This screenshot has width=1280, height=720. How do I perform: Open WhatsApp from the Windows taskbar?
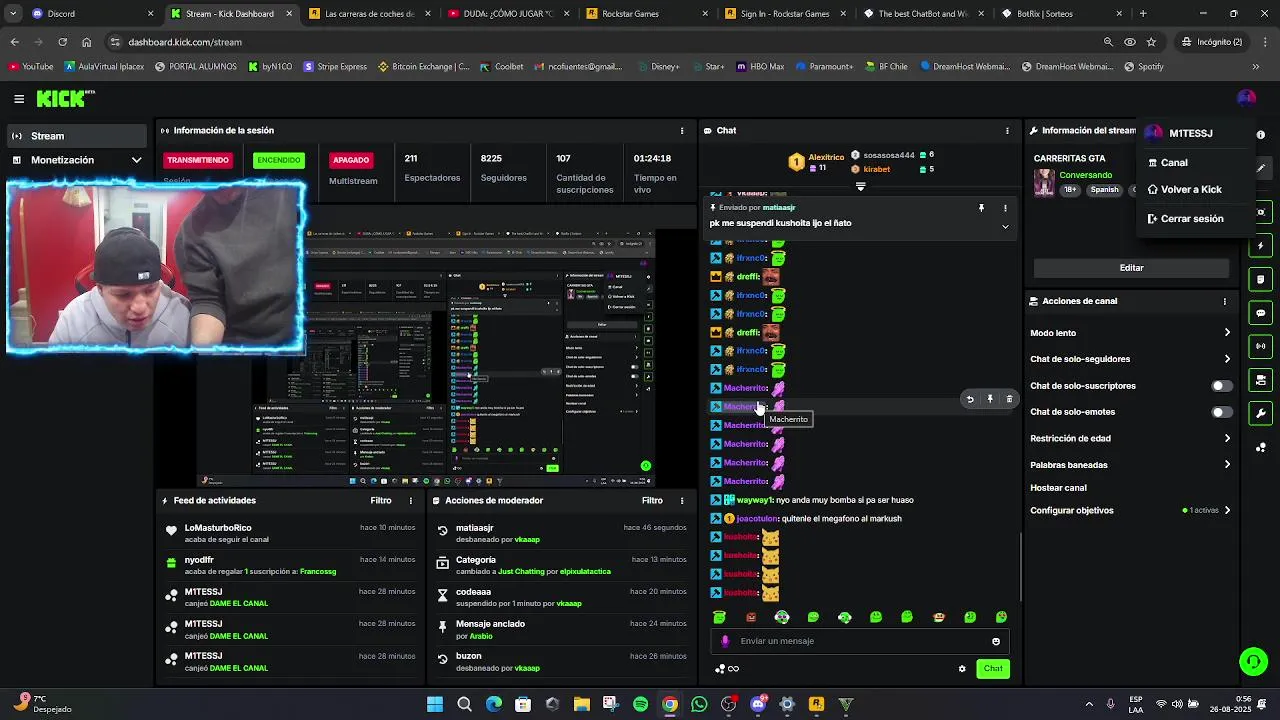click(699, 705)
